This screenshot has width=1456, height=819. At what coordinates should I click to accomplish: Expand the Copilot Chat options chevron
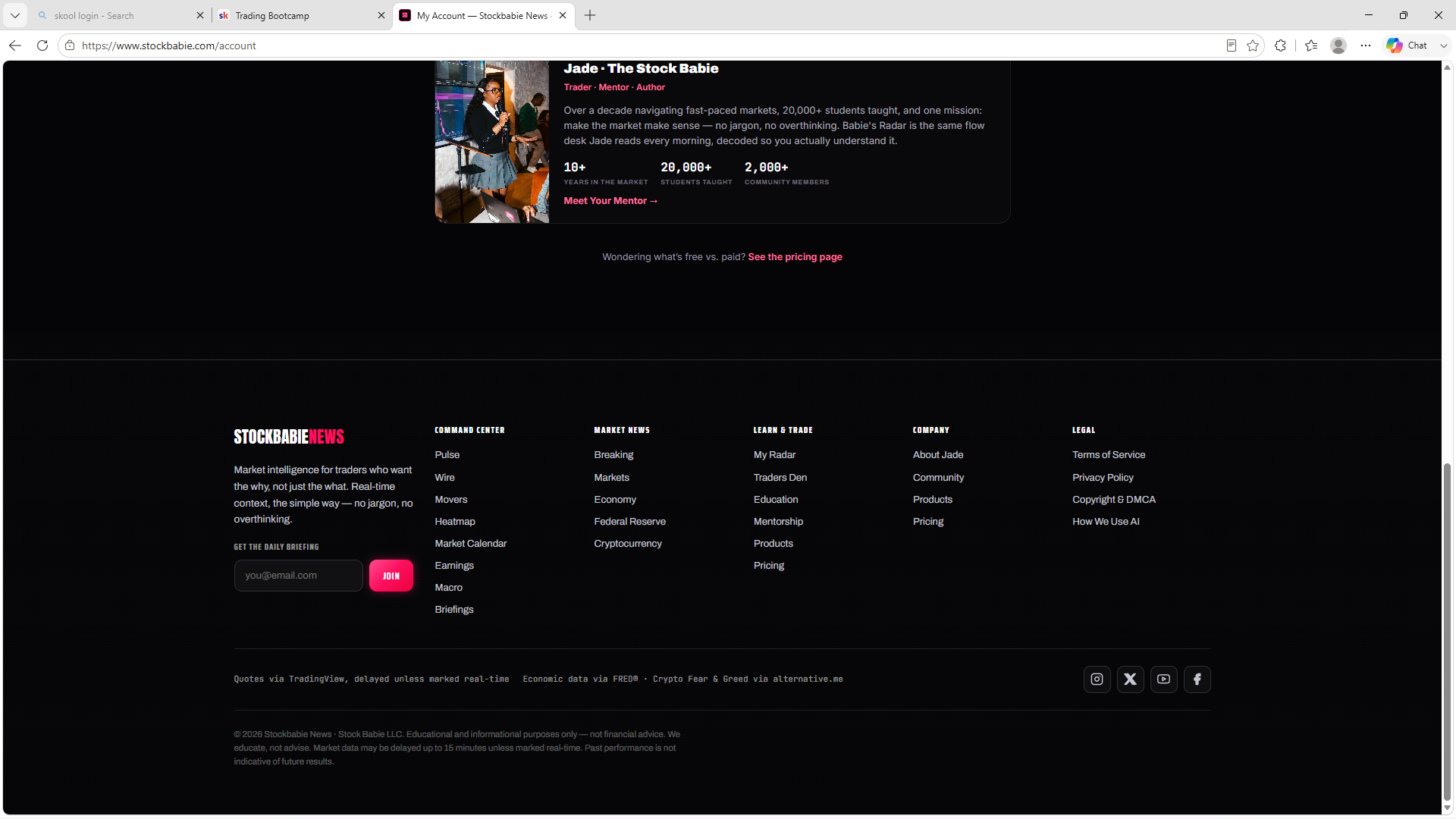1444,45
